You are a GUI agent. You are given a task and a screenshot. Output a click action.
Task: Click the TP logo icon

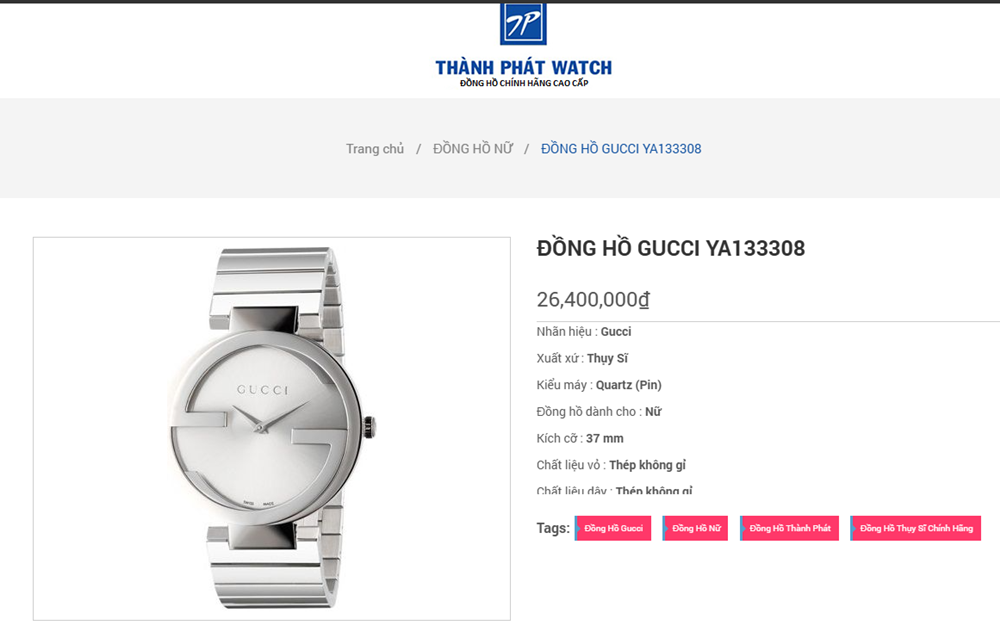(x=523, y=24)
